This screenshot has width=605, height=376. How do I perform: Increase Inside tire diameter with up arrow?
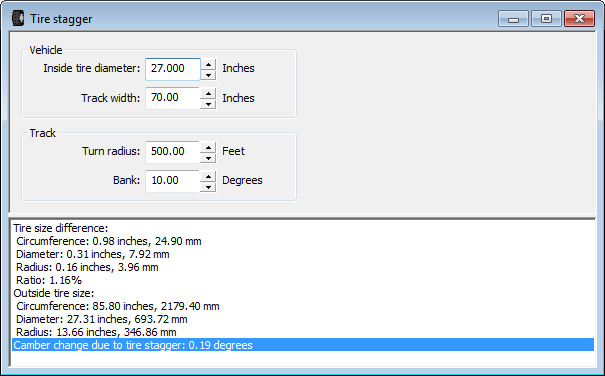click(x=208, y=64)
